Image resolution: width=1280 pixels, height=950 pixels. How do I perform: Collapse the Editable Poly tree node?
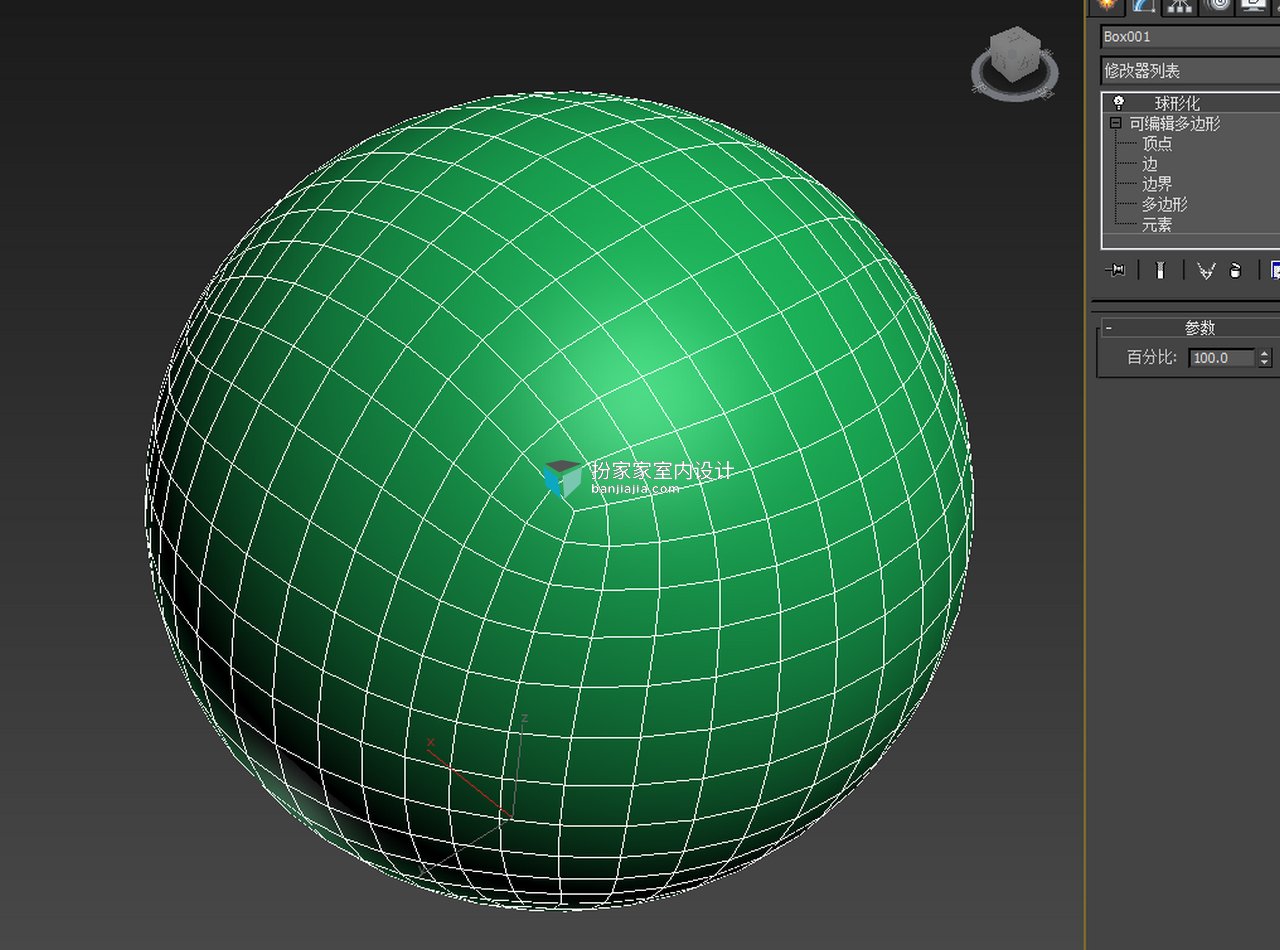[x=1116, y=123]
